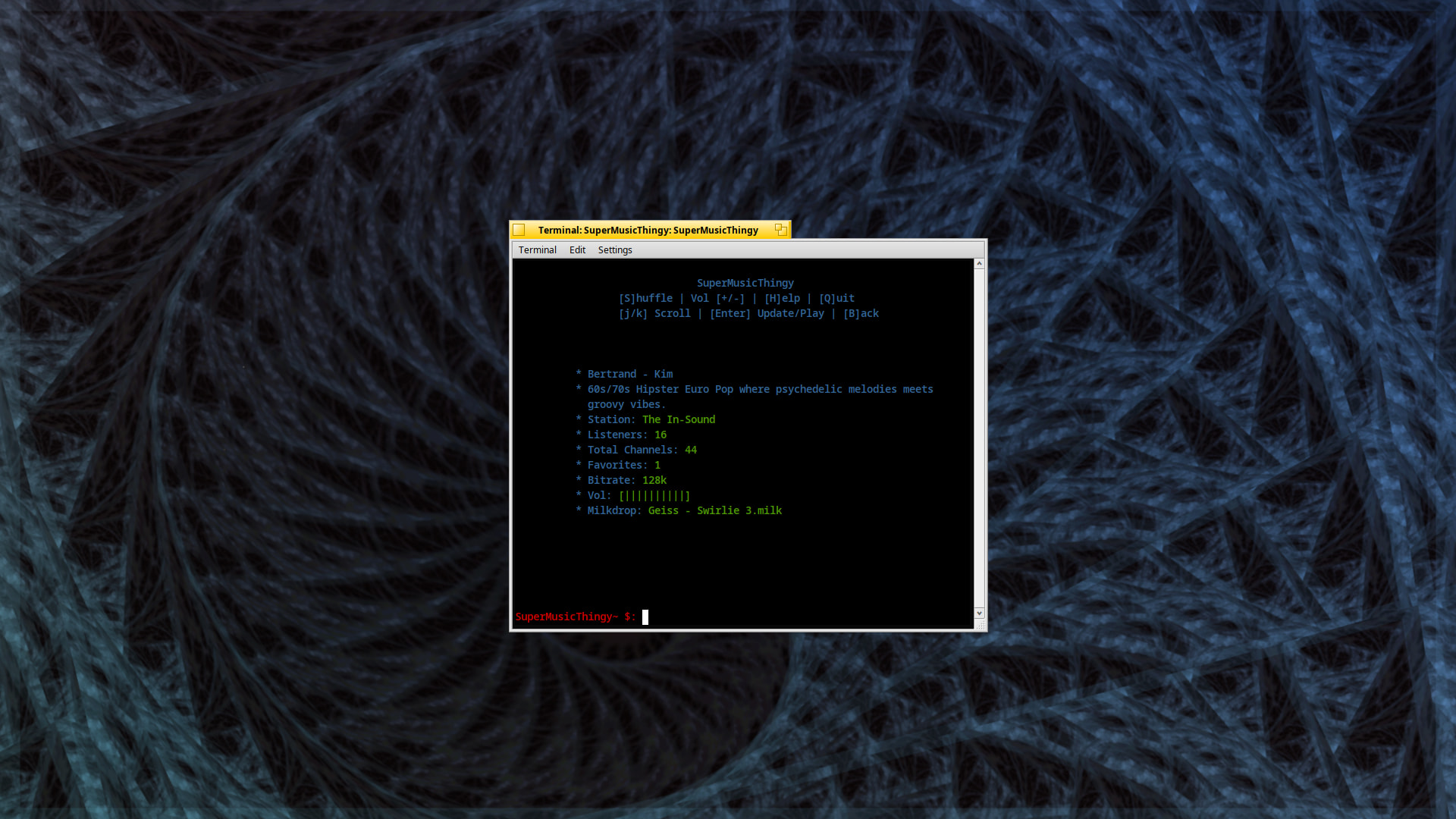The height and width of the screenshot is (819, 1456).
Task: Click the [Q]uit text in header
Action: point(836,298)
